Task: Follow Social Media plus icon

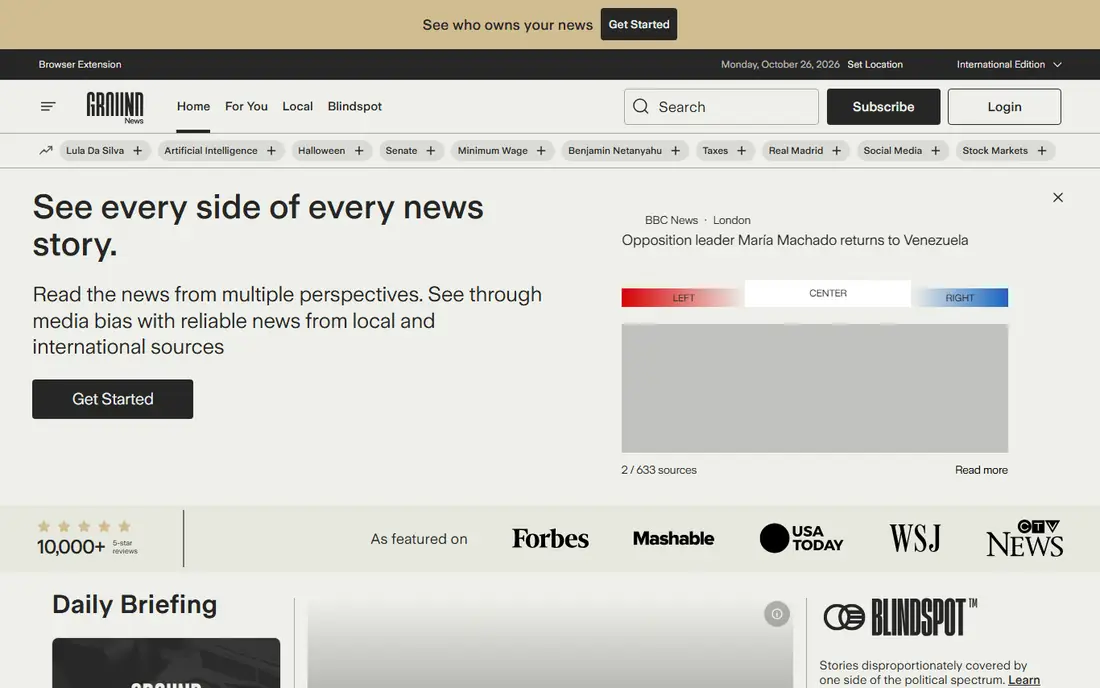Action: coord(935,151)
